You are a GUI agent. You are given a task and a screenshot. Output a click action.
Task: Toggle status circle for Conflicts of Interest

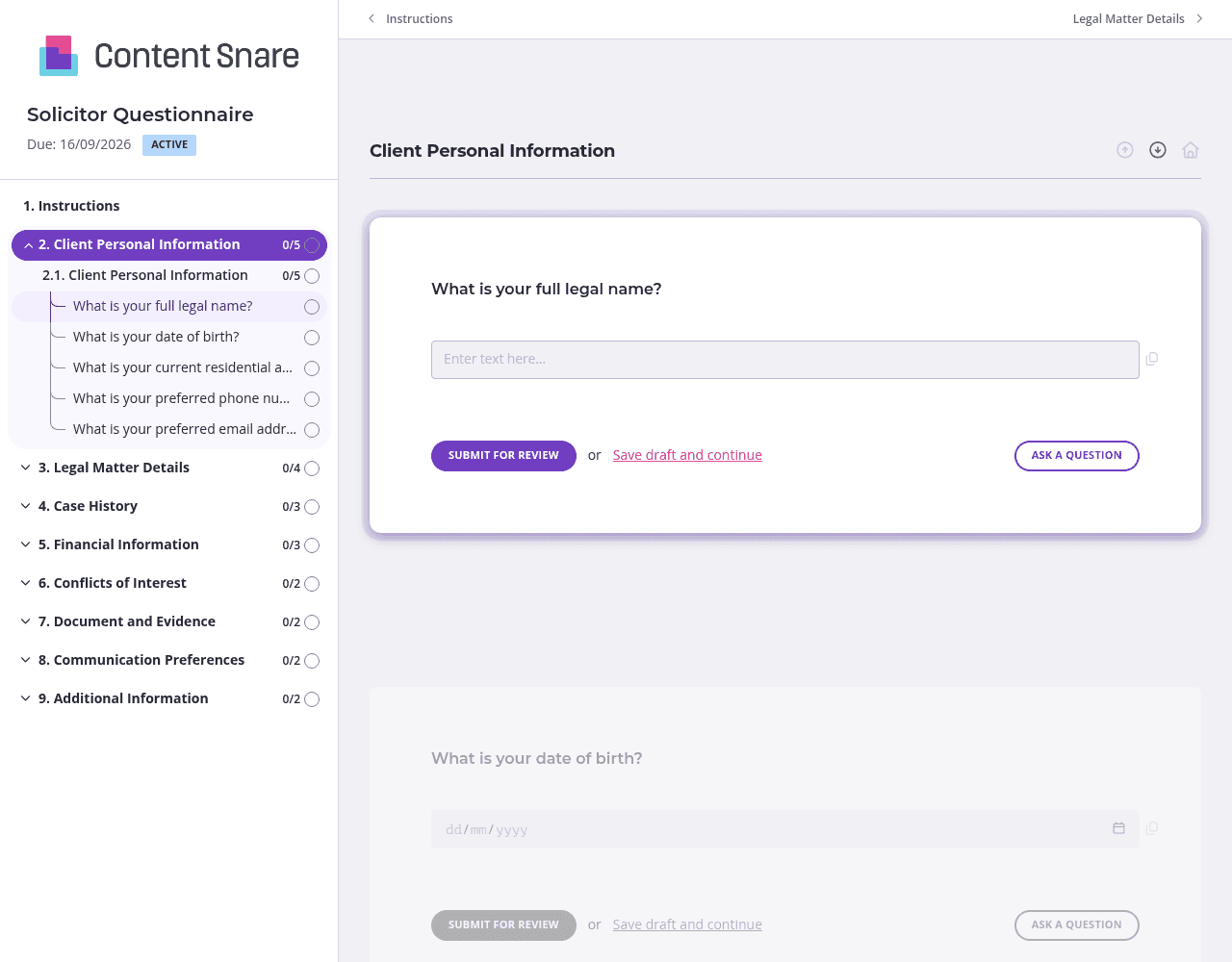[312, 584]
